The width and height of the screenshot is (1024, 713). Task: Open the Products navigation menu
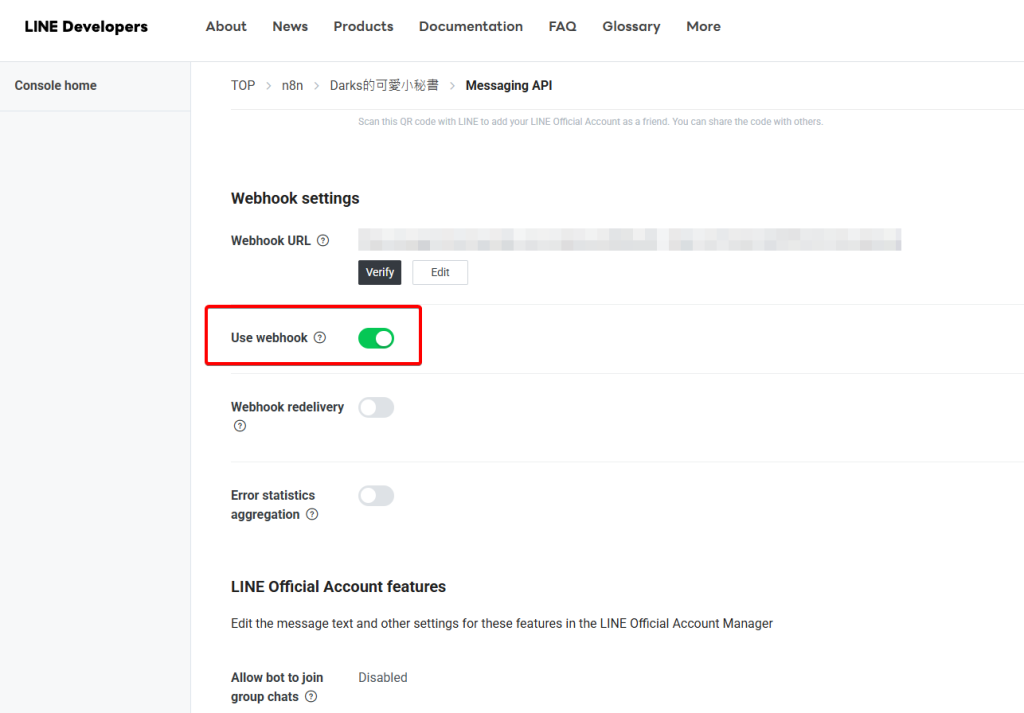point(363,27)
